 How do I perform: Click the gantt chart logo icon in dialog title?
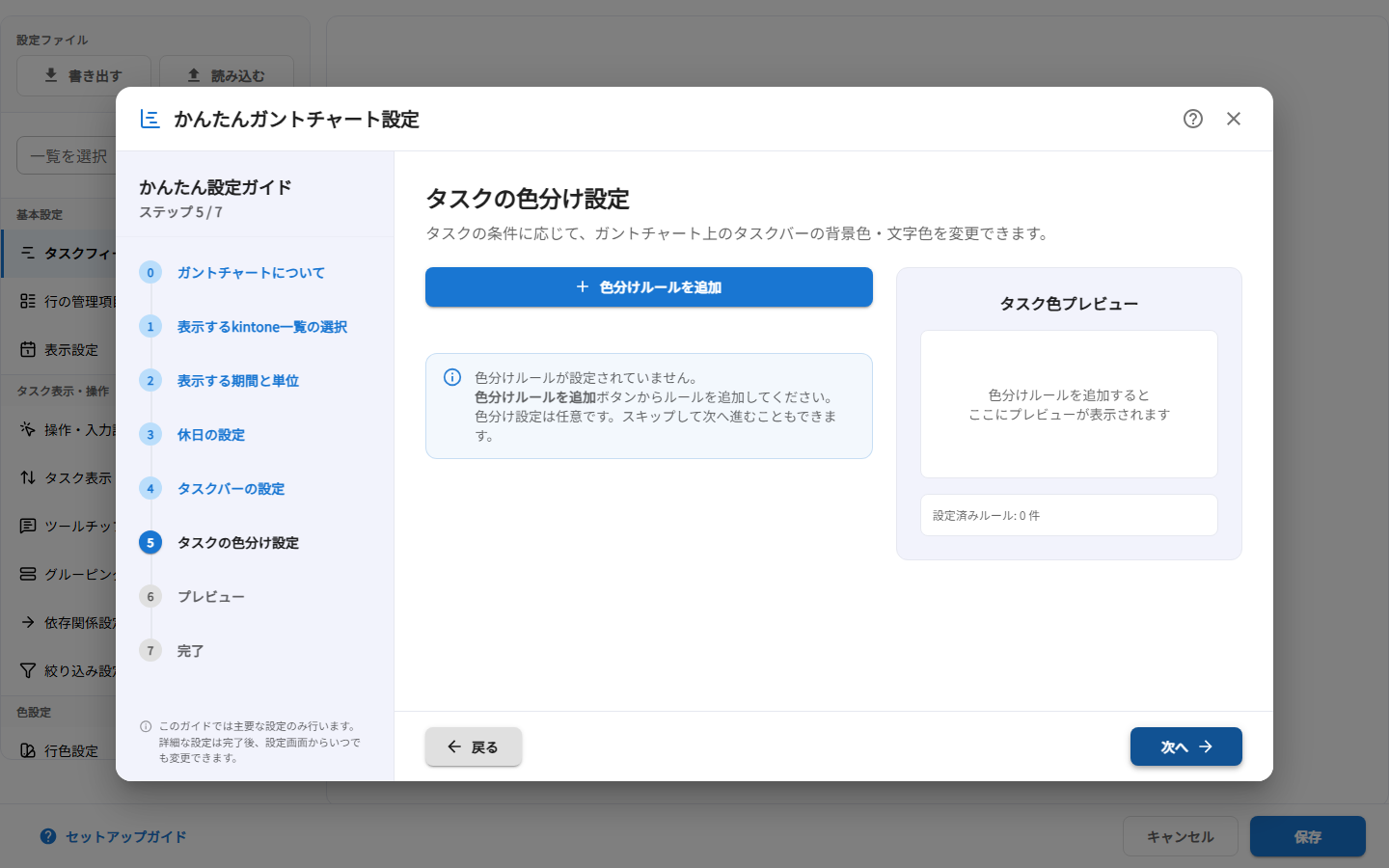pos(150,119)
